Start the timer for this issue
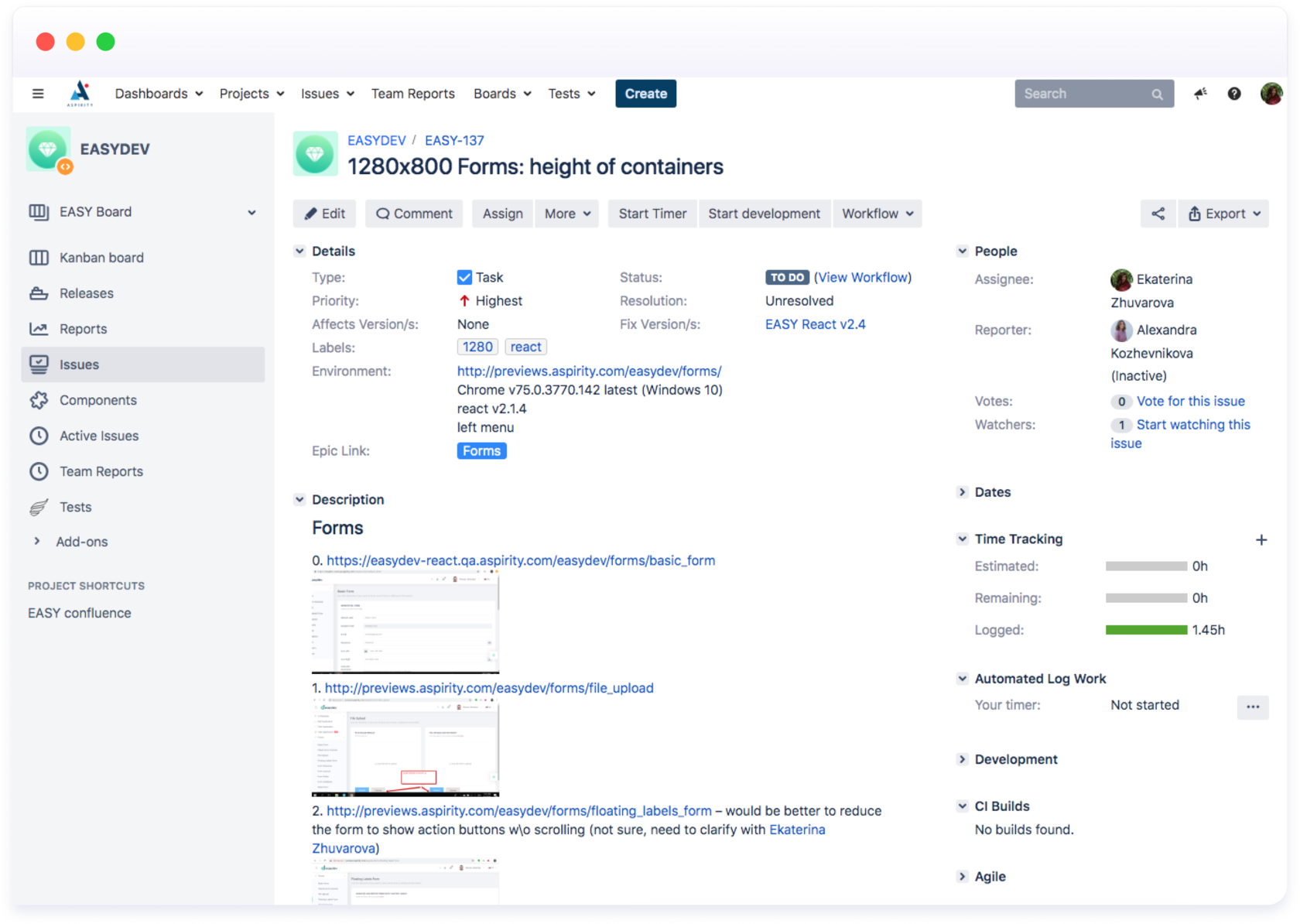The image size is (1300, 924). pos(652,214)
